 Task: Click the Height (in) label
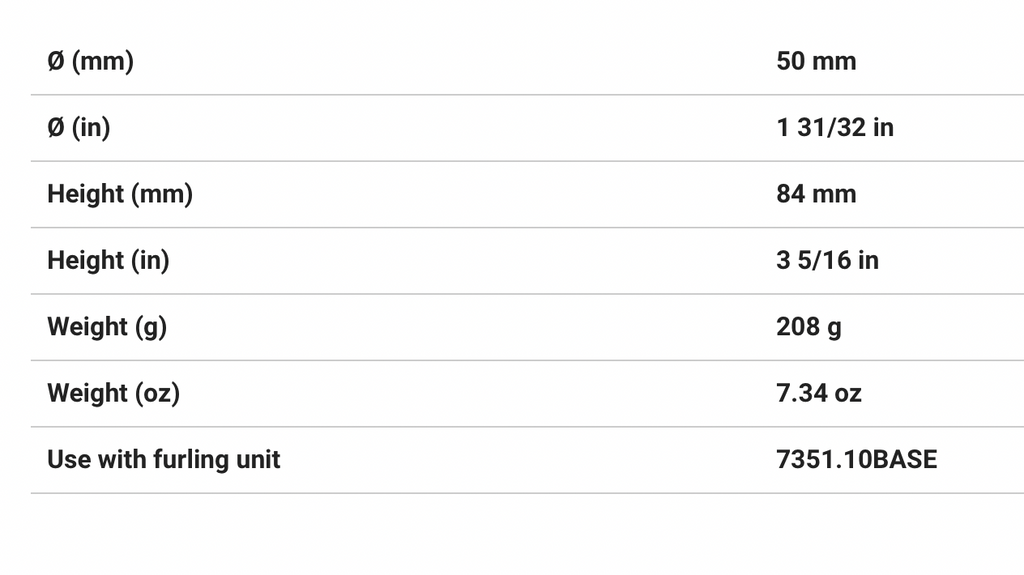click(x=108, y=260)
